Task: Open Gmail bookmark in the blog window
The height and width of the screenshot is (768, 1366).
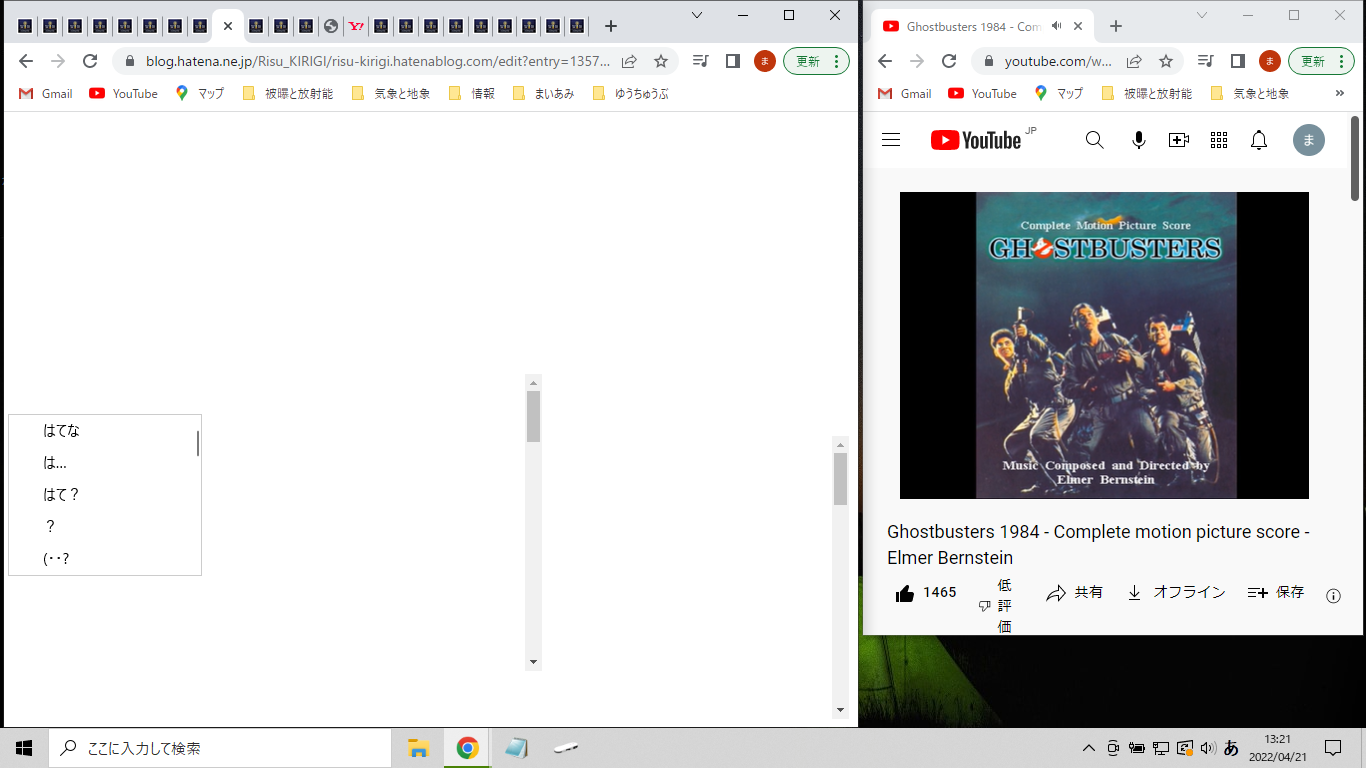Action: (46, 93)
